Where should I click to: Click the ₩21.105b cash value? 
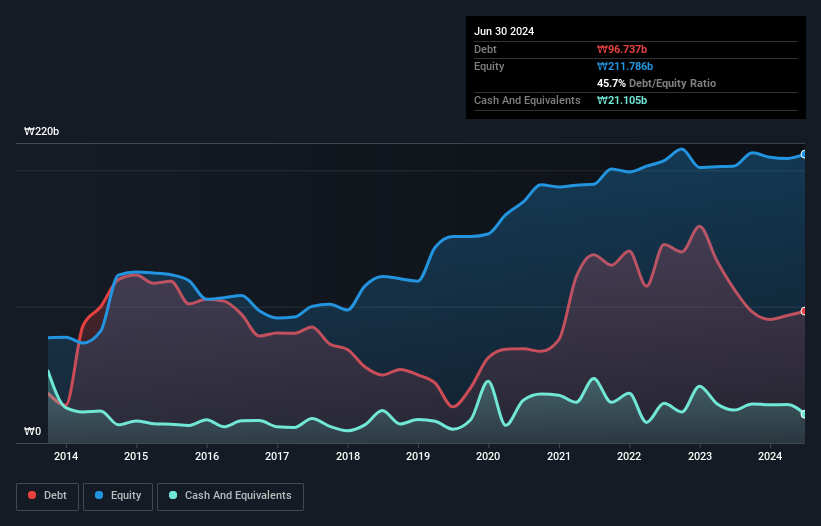[x=622, y=100]
